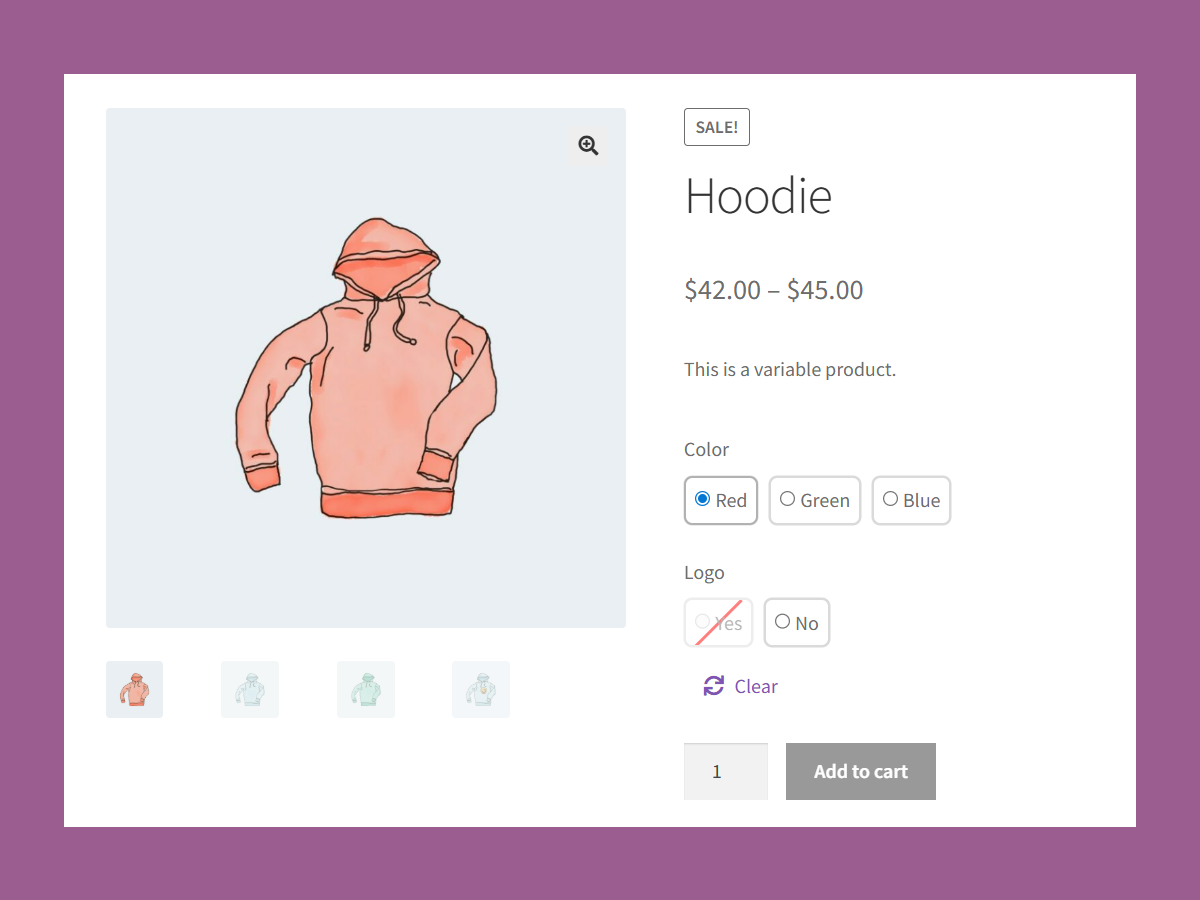Click the $42.00 – $45.00 price range
1200x900 pixels.
click(x=774, y=290)
